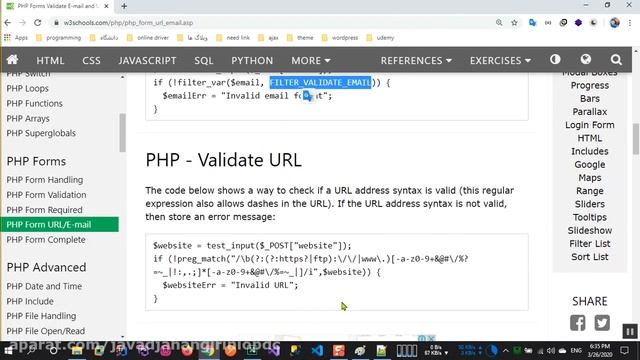This screenshot has height=360, width=640.
Task: Open Parallax how-to link
Action: click(x=589, y=112)
